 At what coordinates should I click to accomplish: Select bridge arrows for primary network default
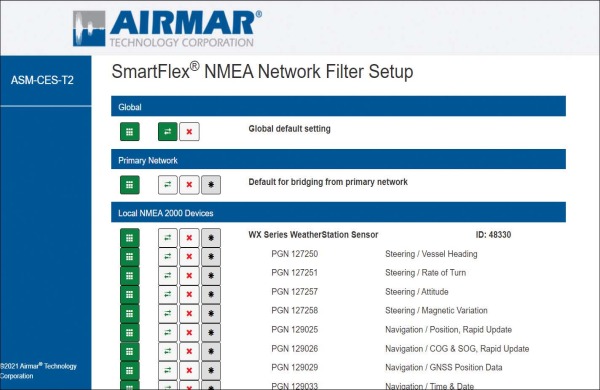tap(168, 185)
